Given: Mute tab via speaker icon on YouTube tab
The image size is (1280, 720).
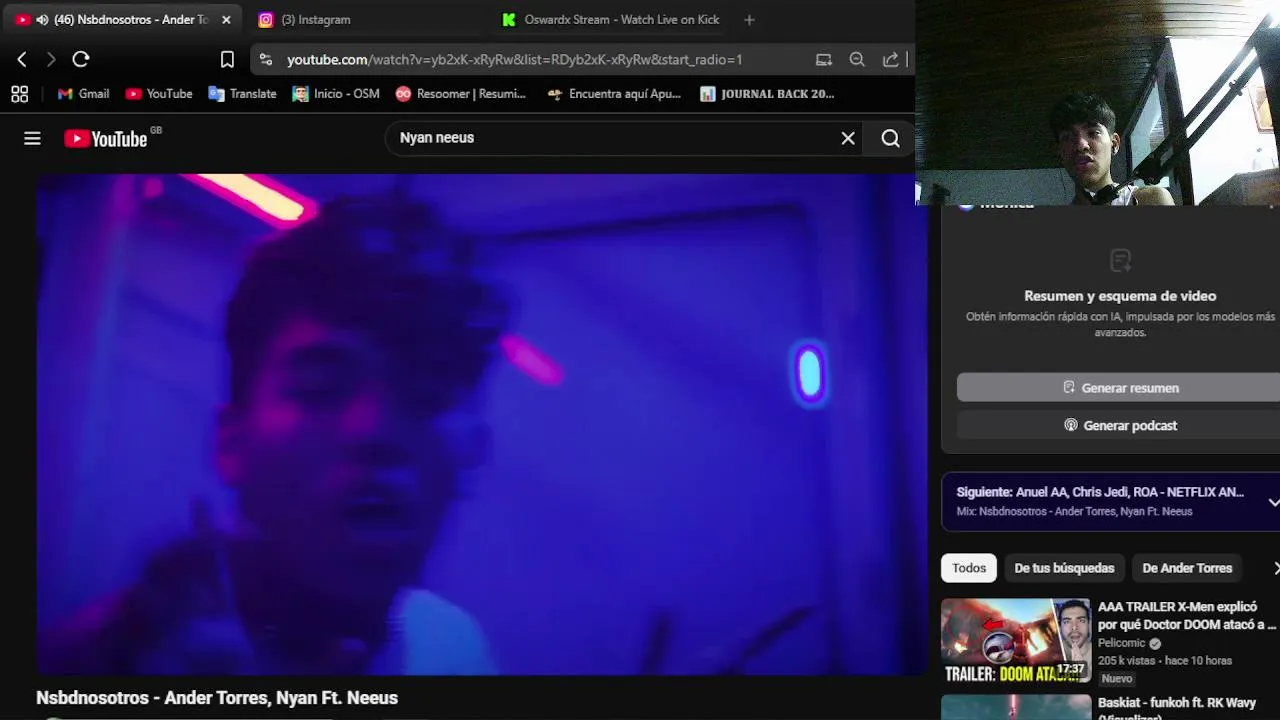Looking at the screenshot, I should tap(42, 20).
